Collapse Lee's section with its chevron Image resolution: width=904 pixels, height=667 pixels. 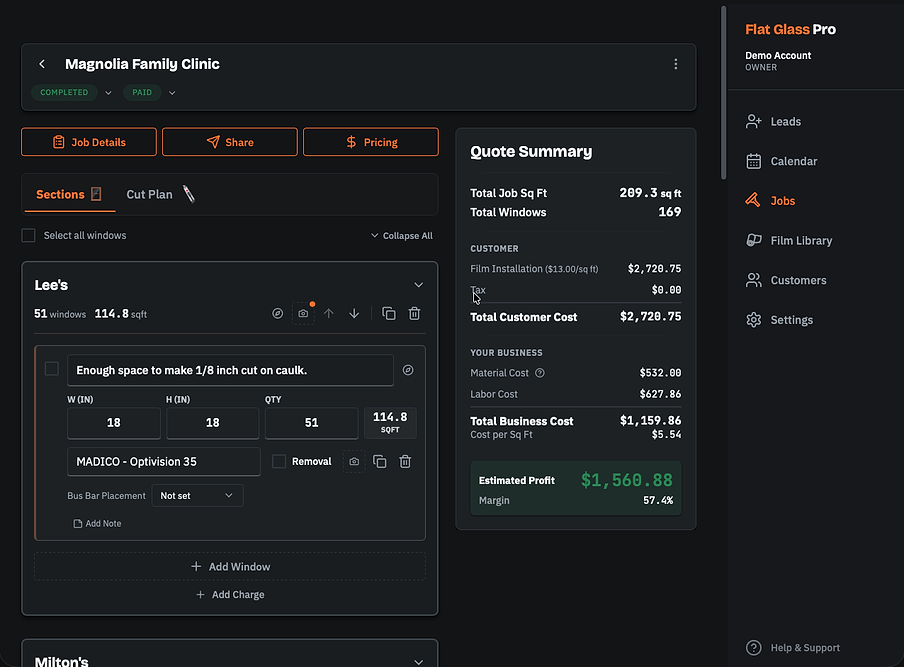tap(419, 285)
